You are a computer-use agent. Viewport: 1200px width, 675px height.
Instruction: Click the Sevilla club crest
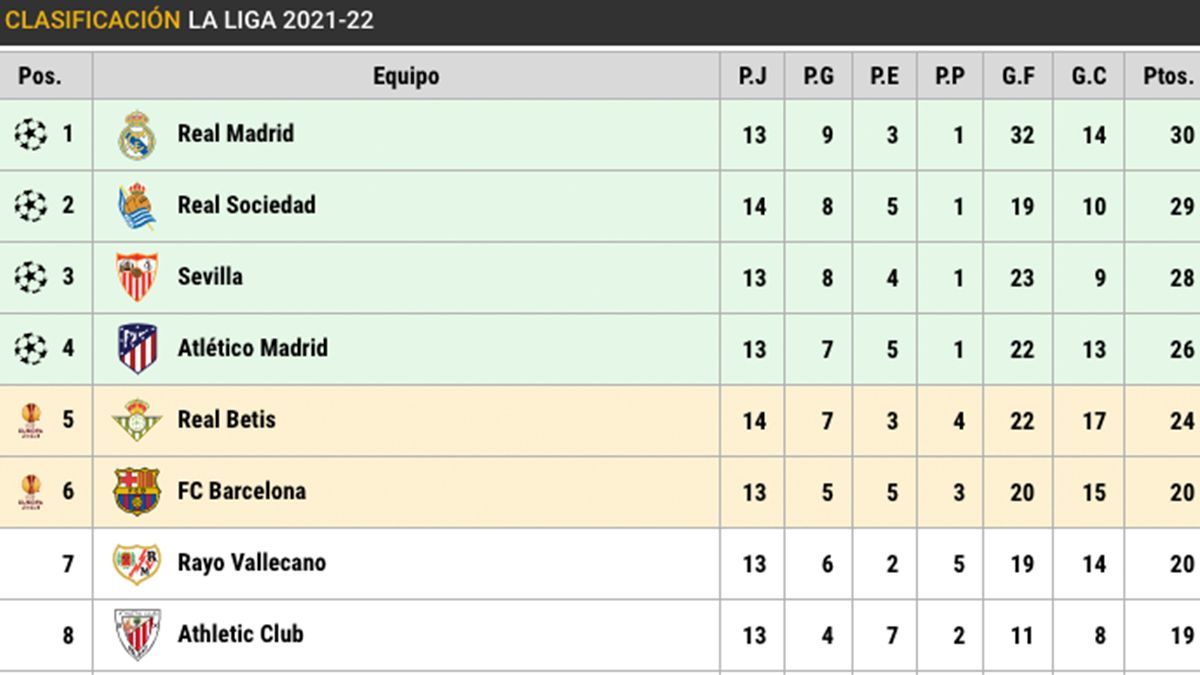(x=137, y=277)
